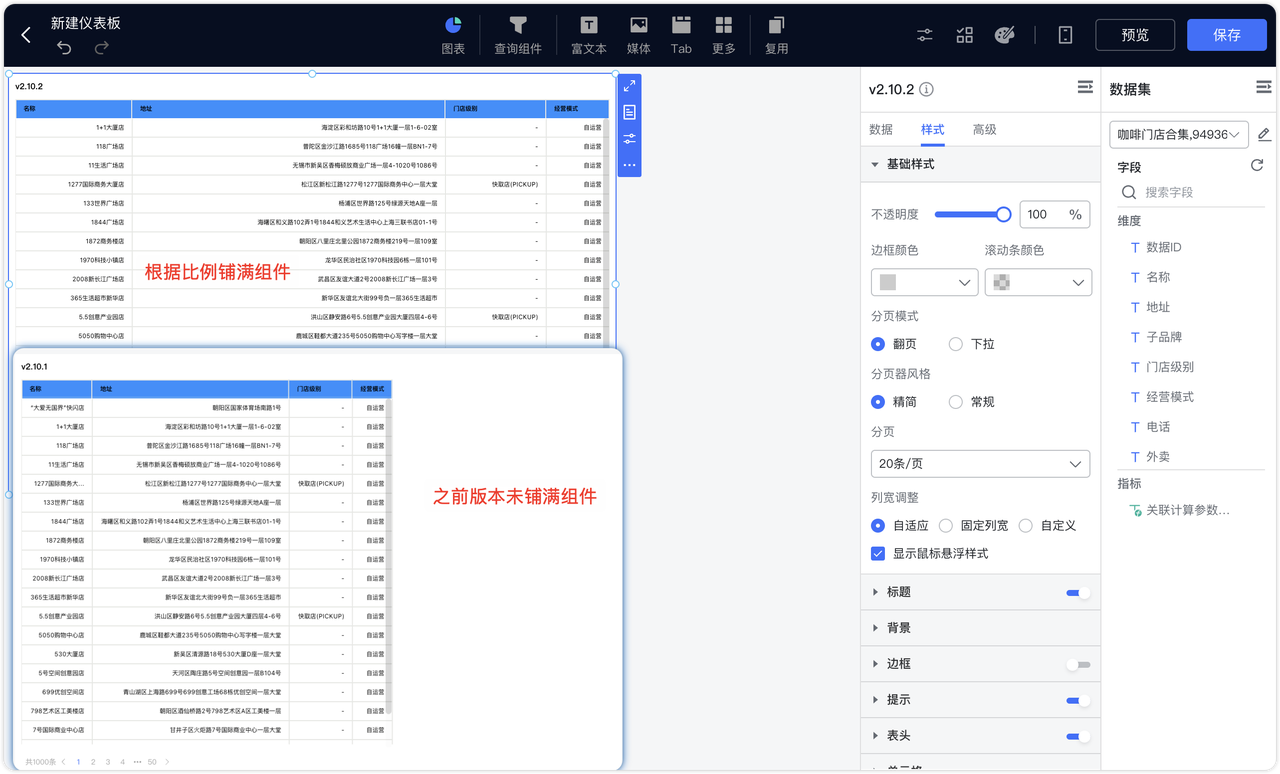Open the 咖啡门店合集 dataset dropdown
Viewport: 1280px width, 774px height.
[1179, 134]
